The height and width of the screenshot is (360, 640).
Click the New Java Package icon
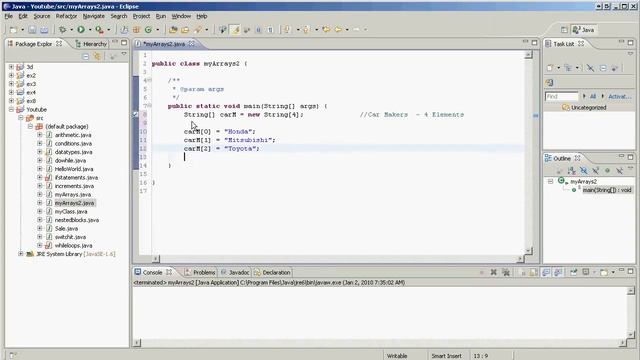pos(136,30)
